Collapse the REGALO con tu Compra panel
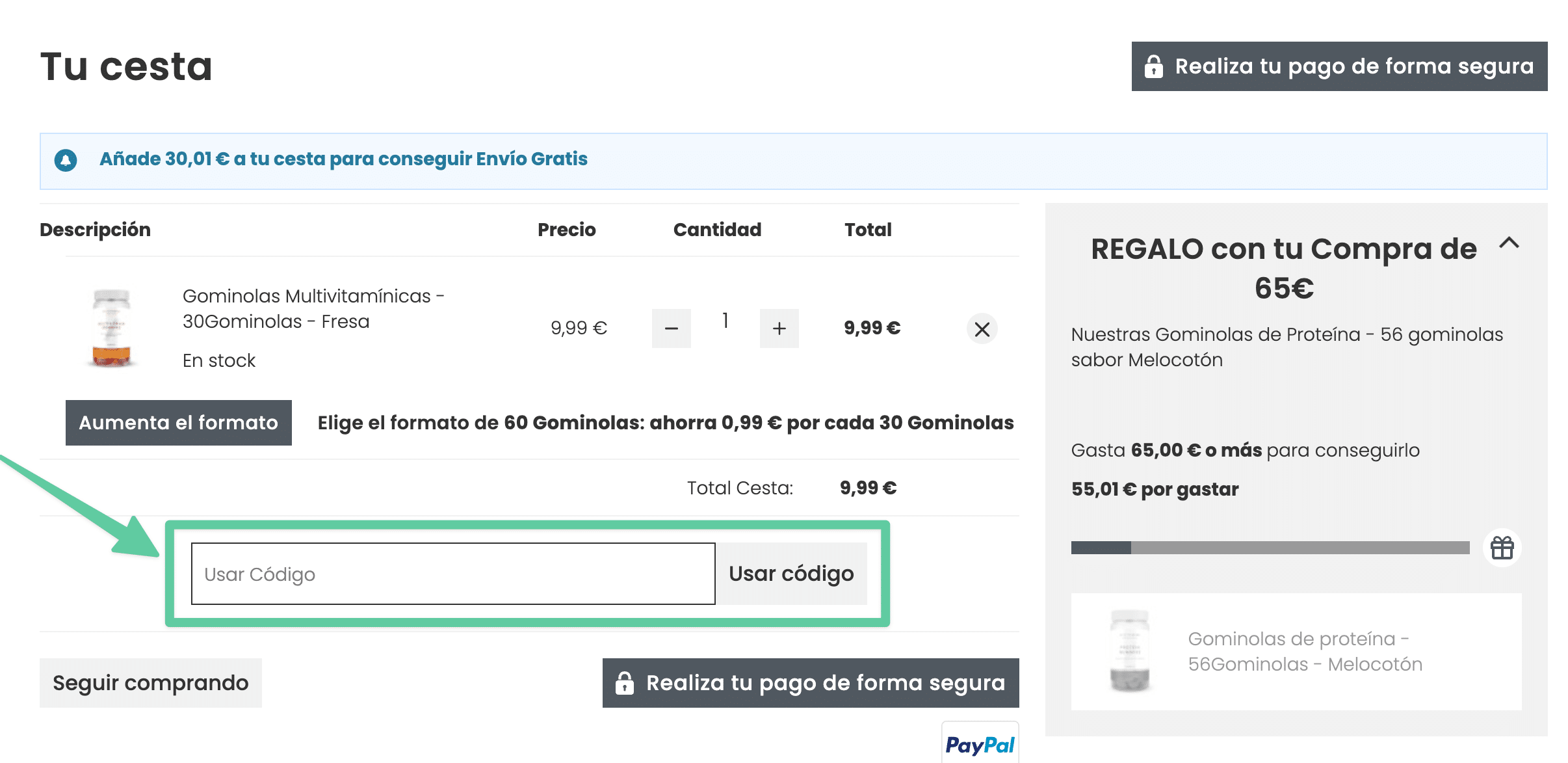1568x763 pixels. coord(1509,243)
